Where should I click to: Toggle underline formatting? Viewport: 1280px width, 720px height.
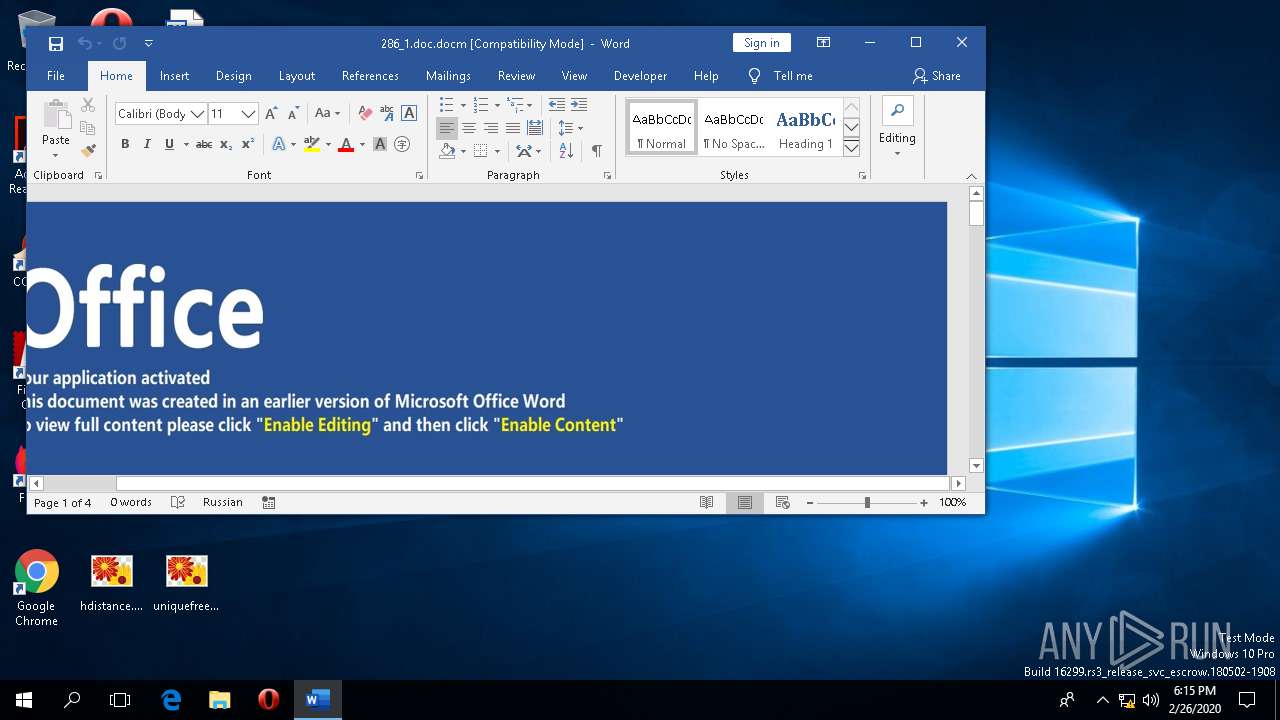coord(169,144)
